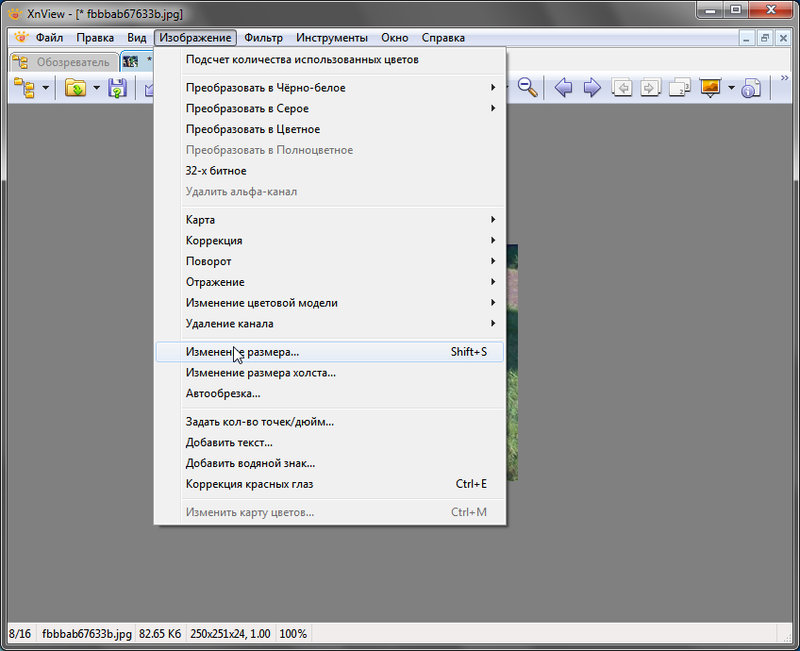Screen dimensions: 800x651
Task: Minimize the inner document window
Action: [747, 38]
